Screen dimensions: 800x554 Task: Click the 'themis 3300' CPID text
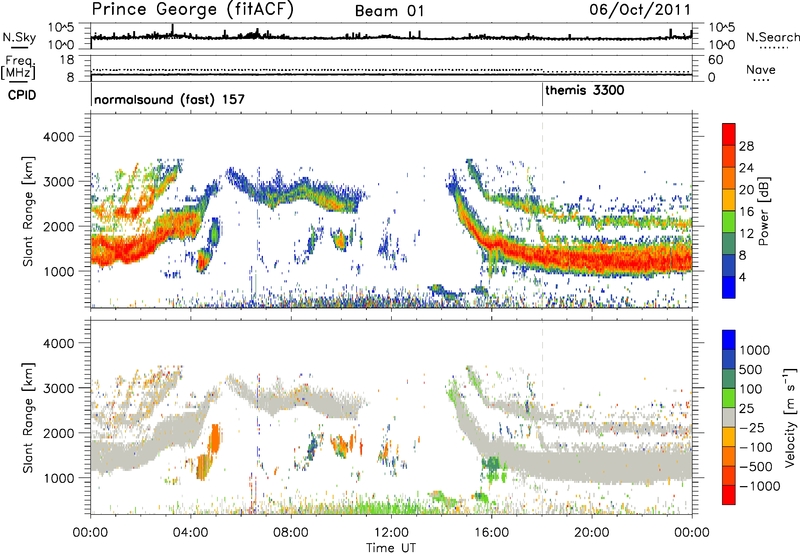[x=585, y=91]
